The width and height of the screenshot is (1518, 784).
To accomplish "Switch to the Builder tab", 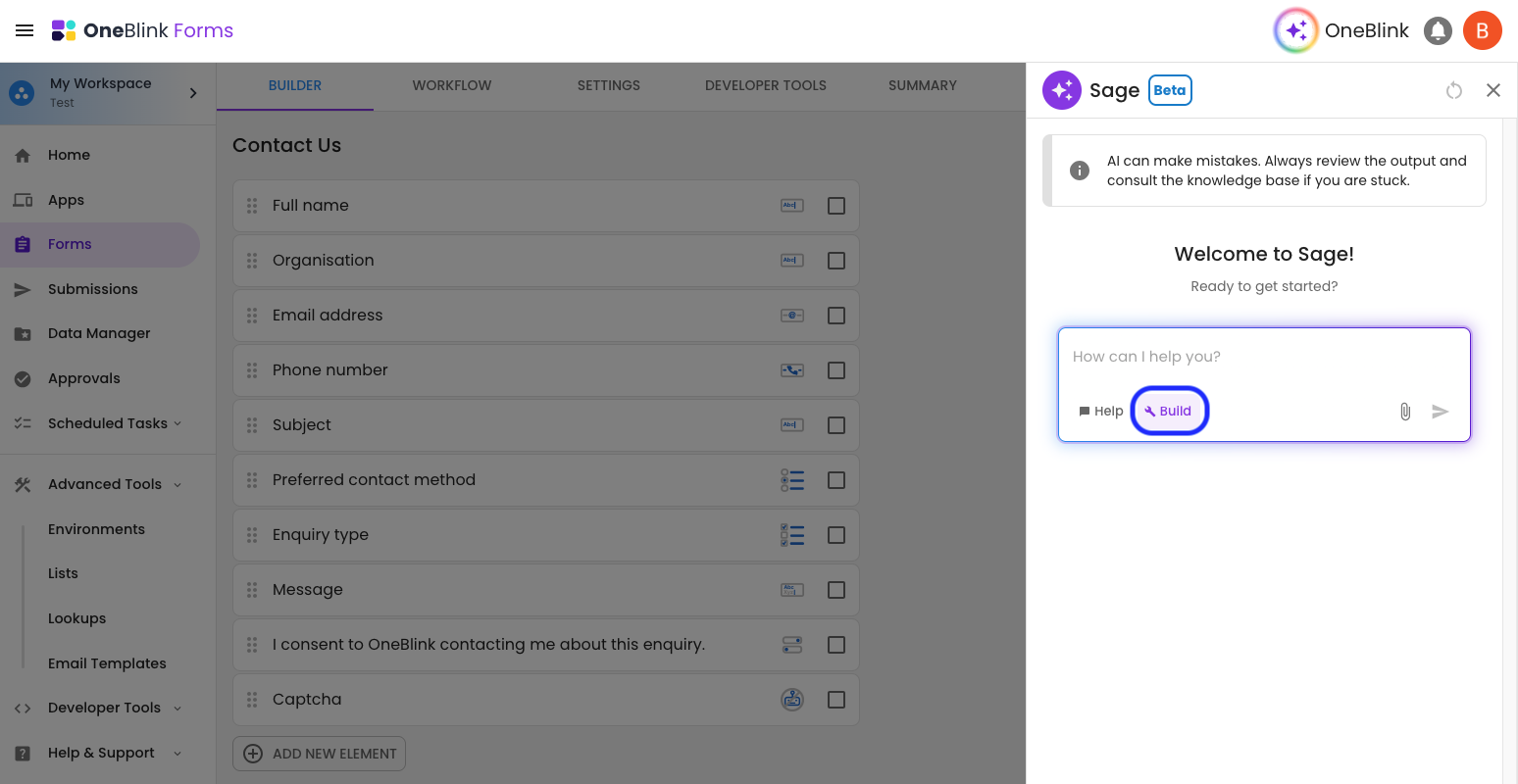I will click(x=295, y=86).
